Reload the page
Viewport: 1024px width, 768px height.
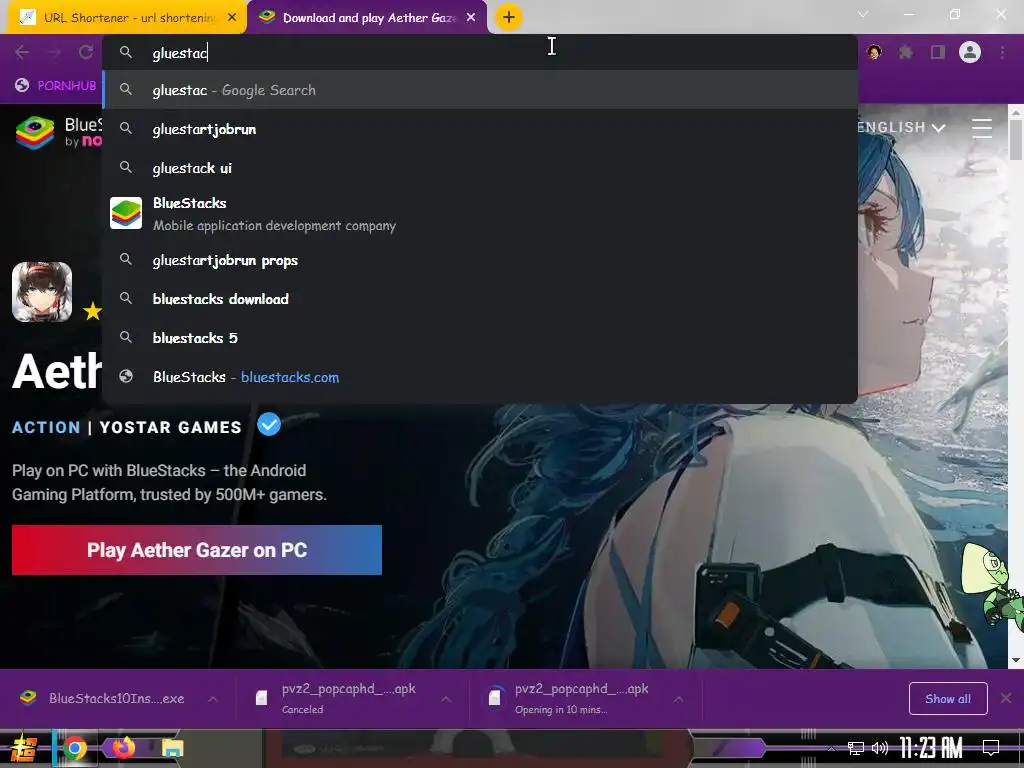coord(86,52)
